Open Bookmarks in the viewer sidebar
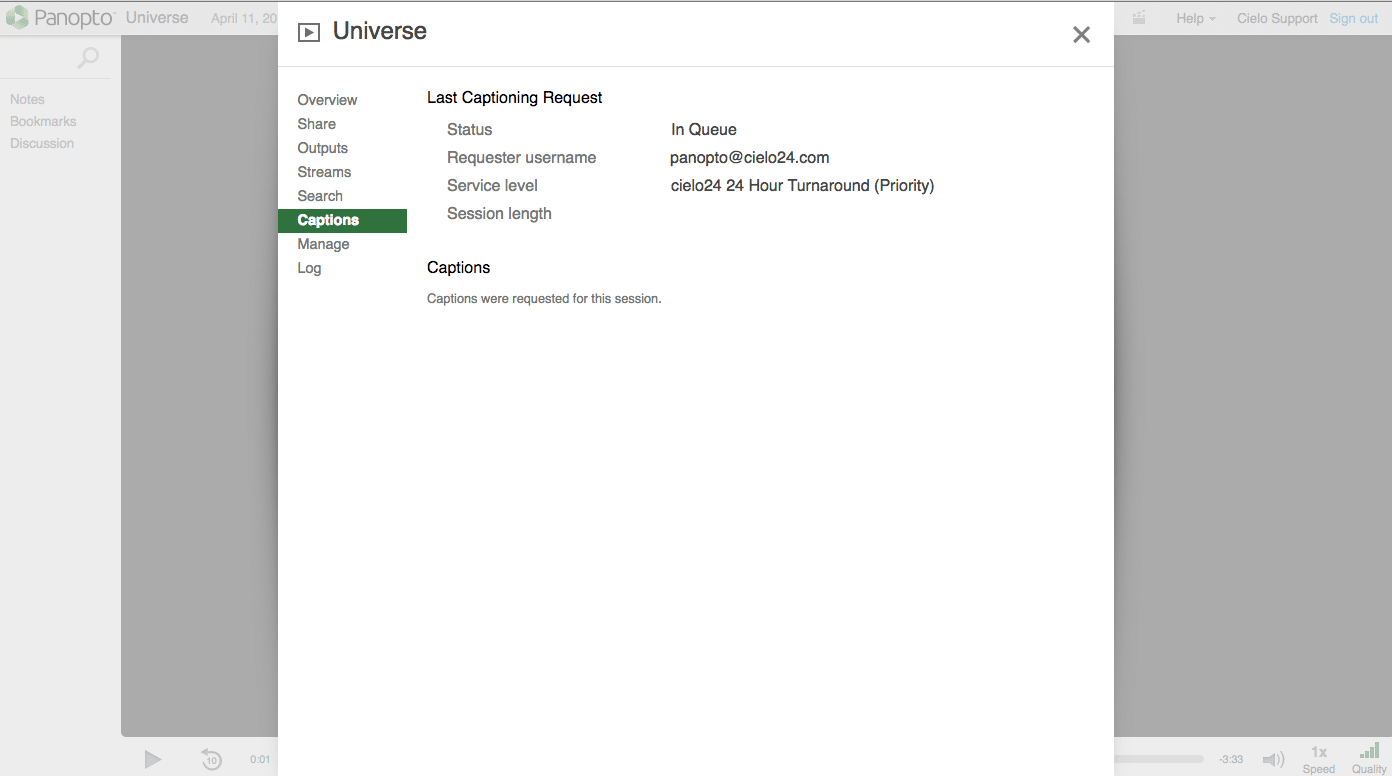This screenshot has height=776, width=1392. tap(43, 121)
